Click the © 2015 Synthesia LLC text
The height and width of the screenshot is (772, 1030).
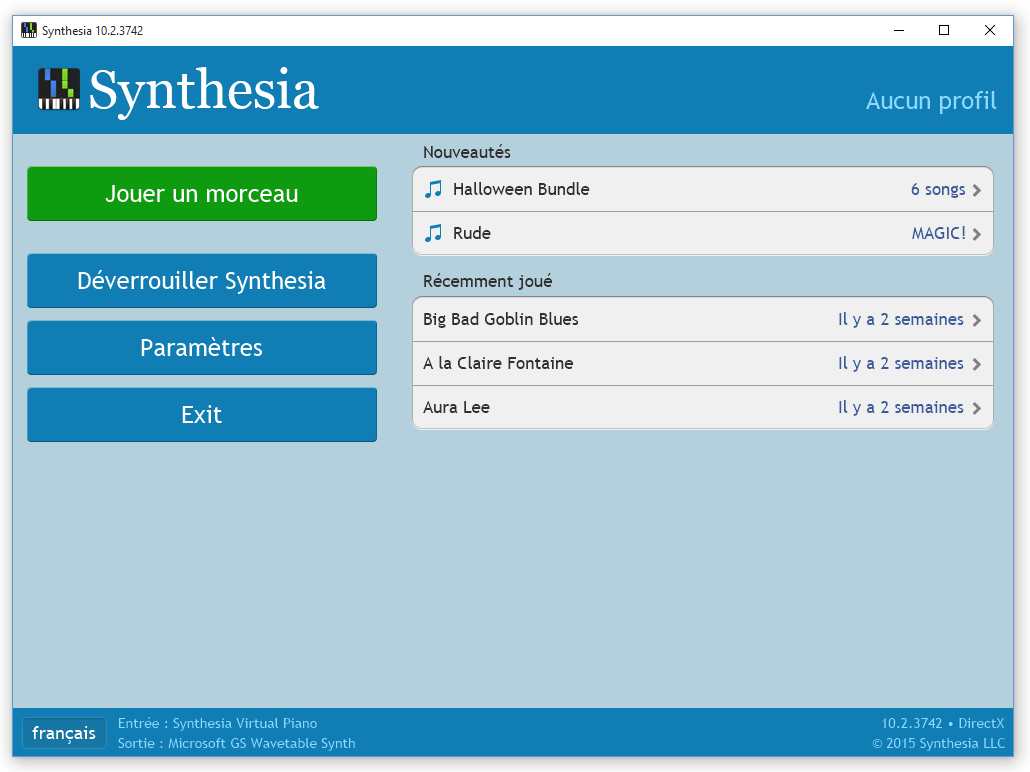(x=939, y=743)
